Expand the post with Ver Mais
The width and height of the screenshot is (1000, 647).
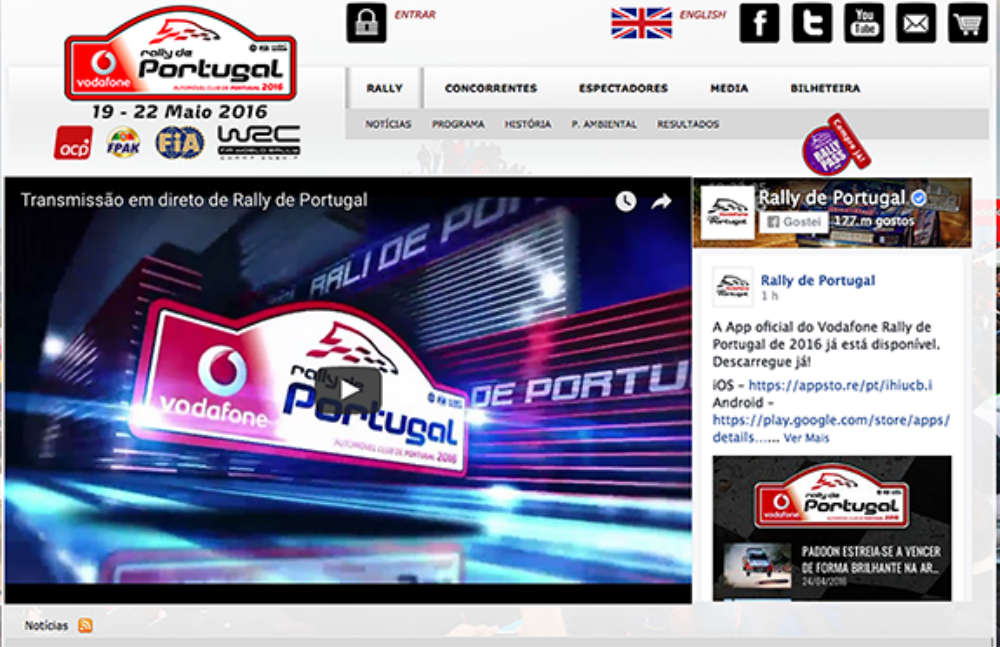coord(806,438)
